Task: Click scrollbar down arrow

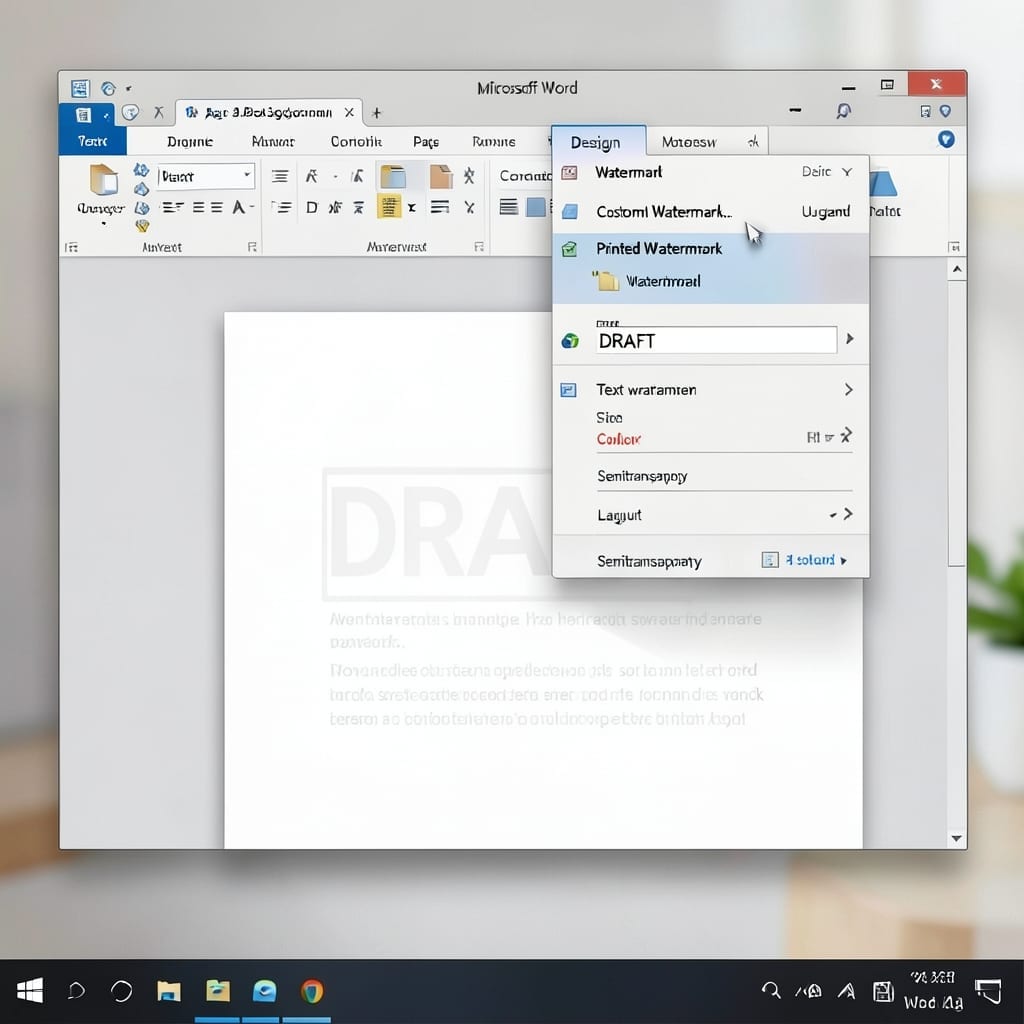Action: [x=957, y=838]
